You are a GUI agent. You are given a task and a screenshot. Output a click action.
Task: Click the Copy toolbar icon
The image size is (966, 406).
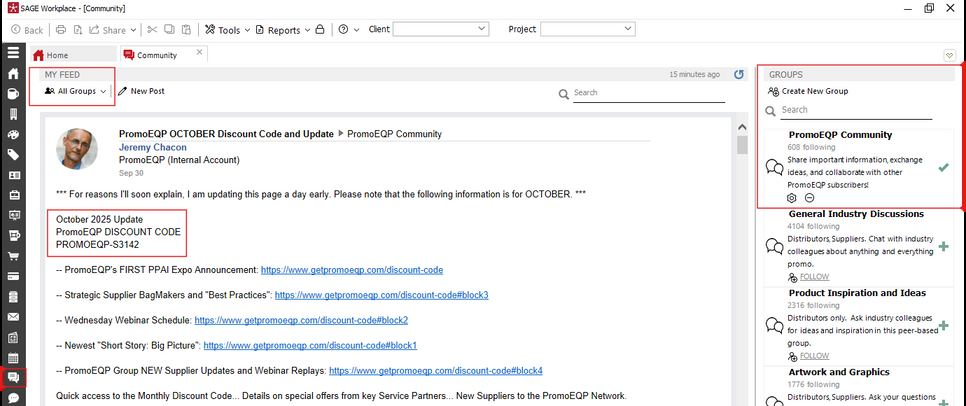[169, 30]
